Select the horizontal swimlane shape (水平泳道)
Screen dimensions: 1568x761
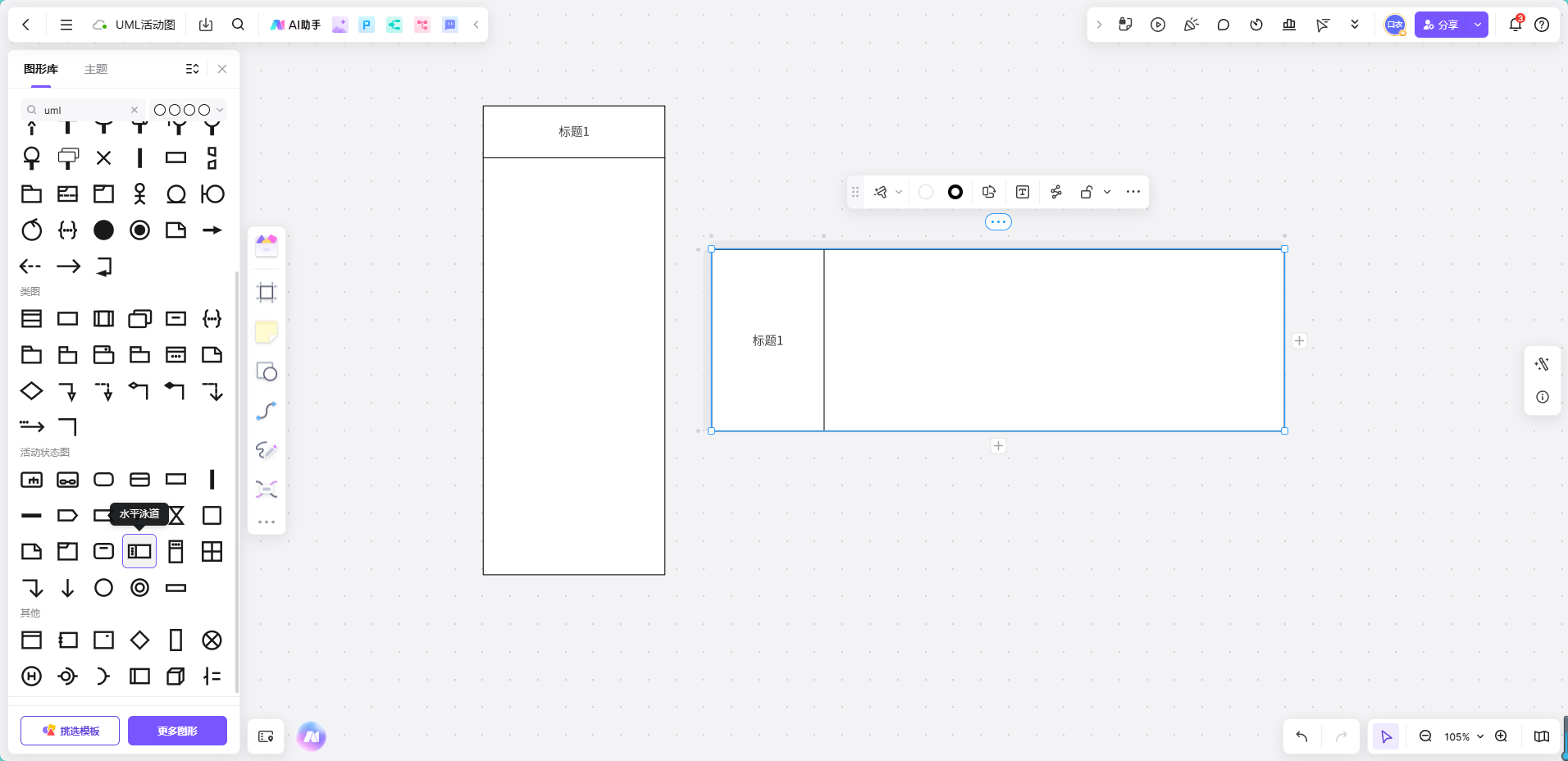139,551
